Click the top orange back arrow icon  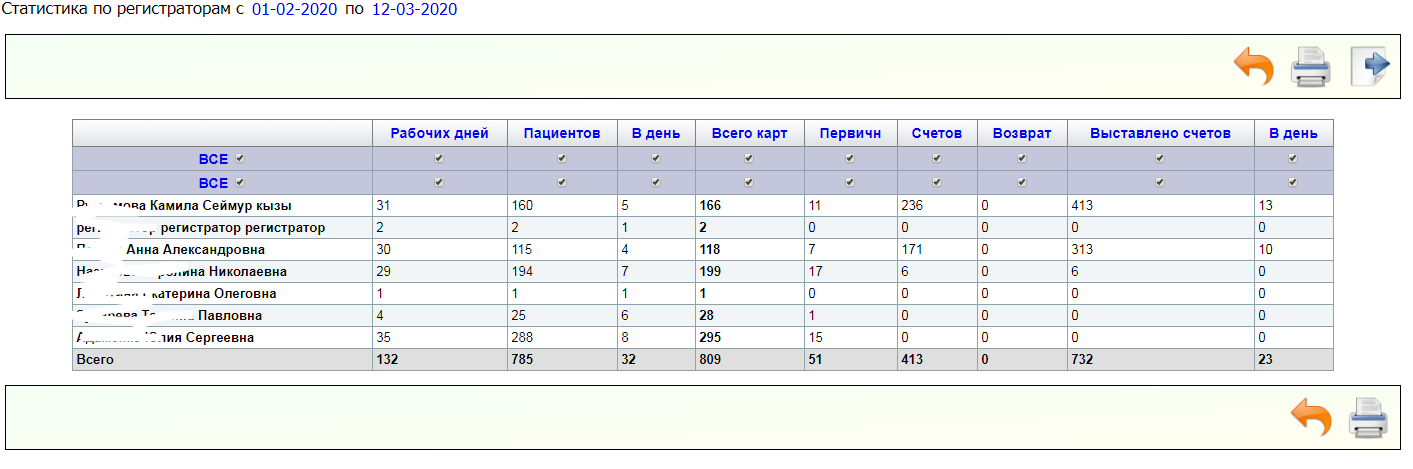click(1254, 67)
